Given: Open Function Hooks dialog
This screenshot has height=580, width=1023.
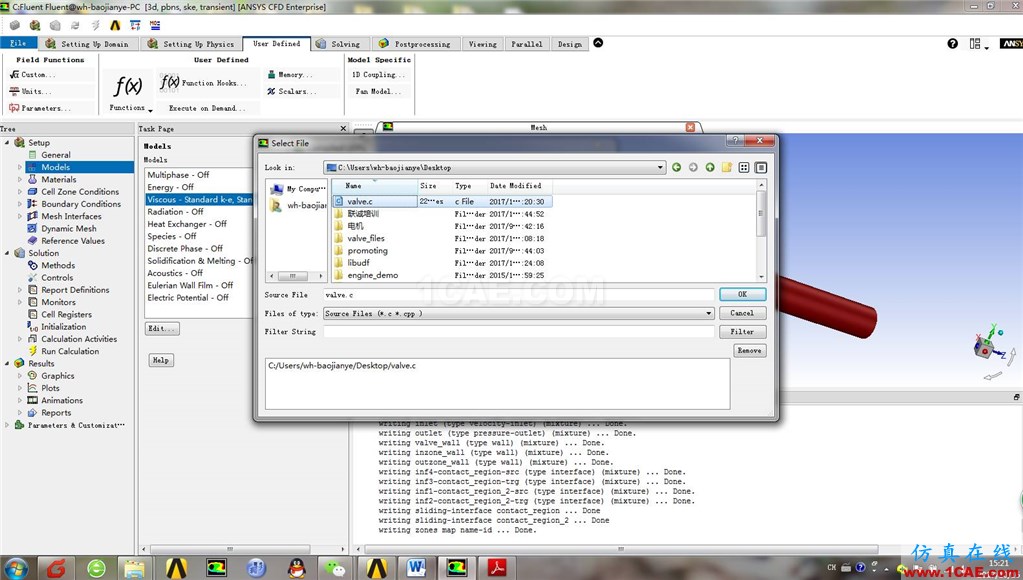Looking at the screenshot, I should tap(204, 83).
